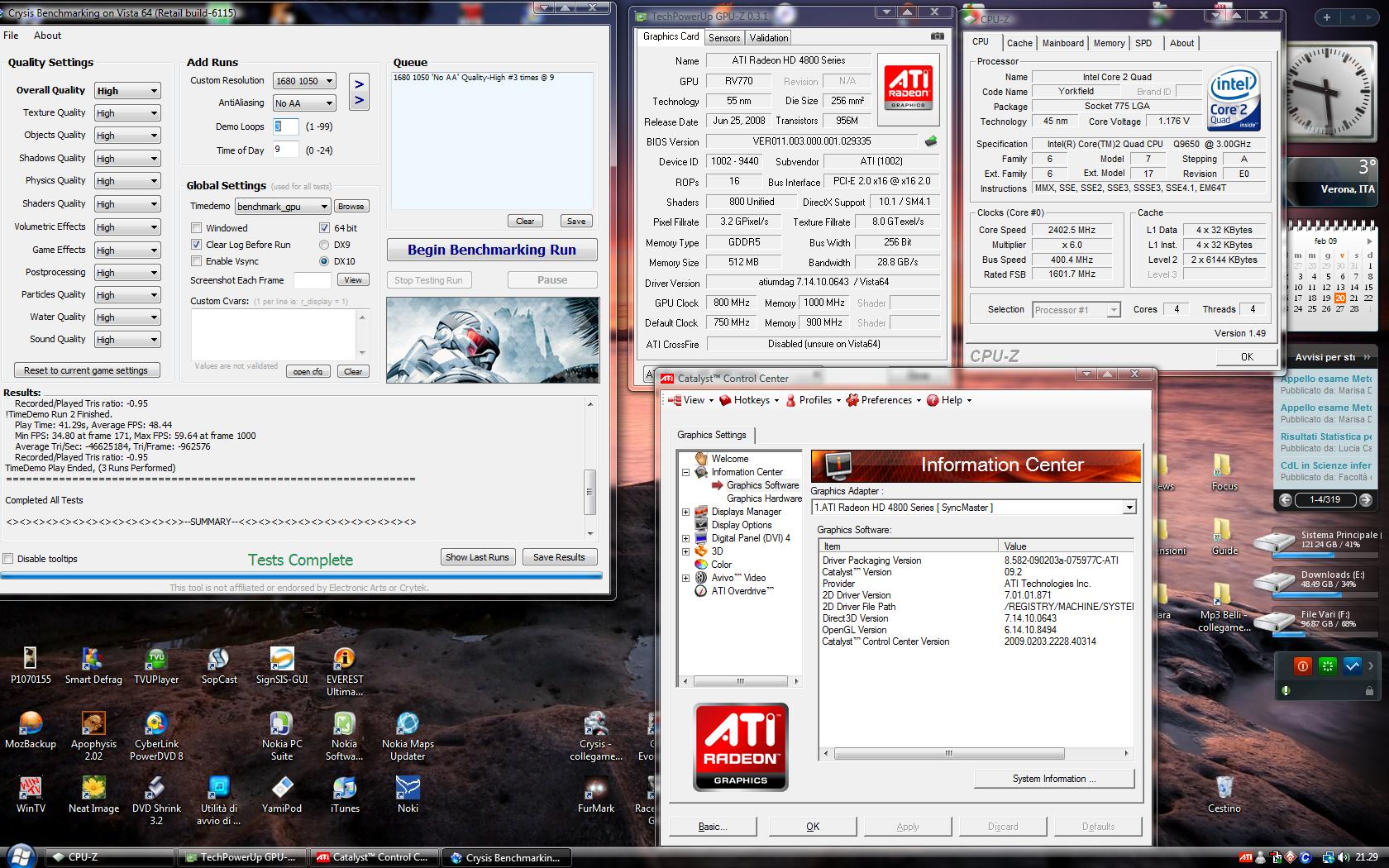Click the System Information button
This screenshot has width=1389, height=868.
(1054, 779)
